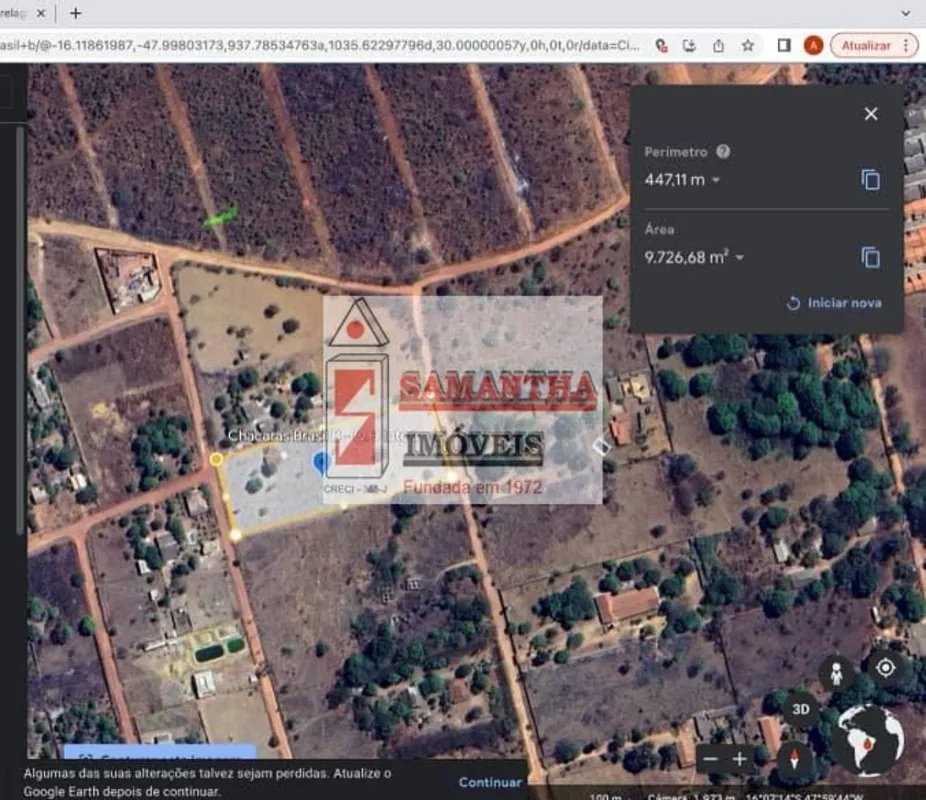The width and height of the screenshot is (926, 800).
Task: Center map on my location
Action: tap(885, 668)
